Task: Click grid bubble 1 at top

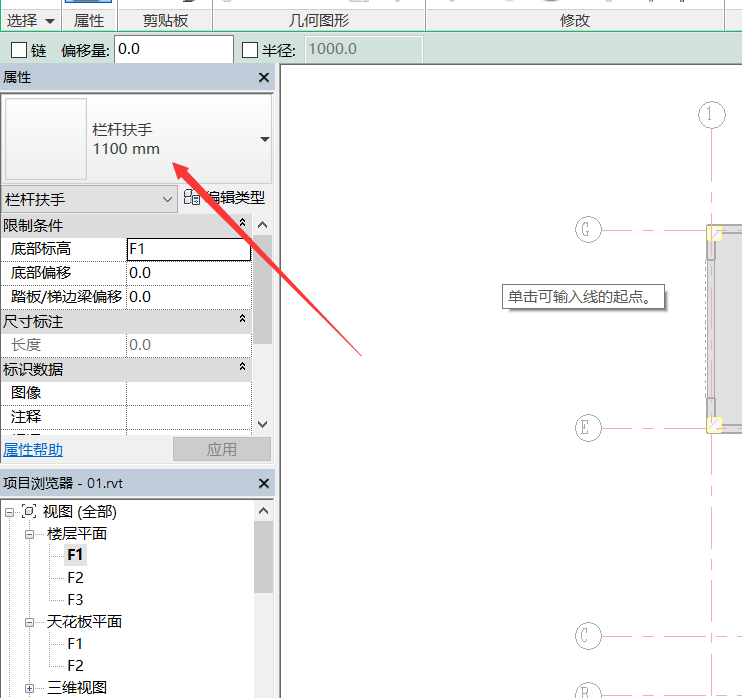Action: click(711, 115)
